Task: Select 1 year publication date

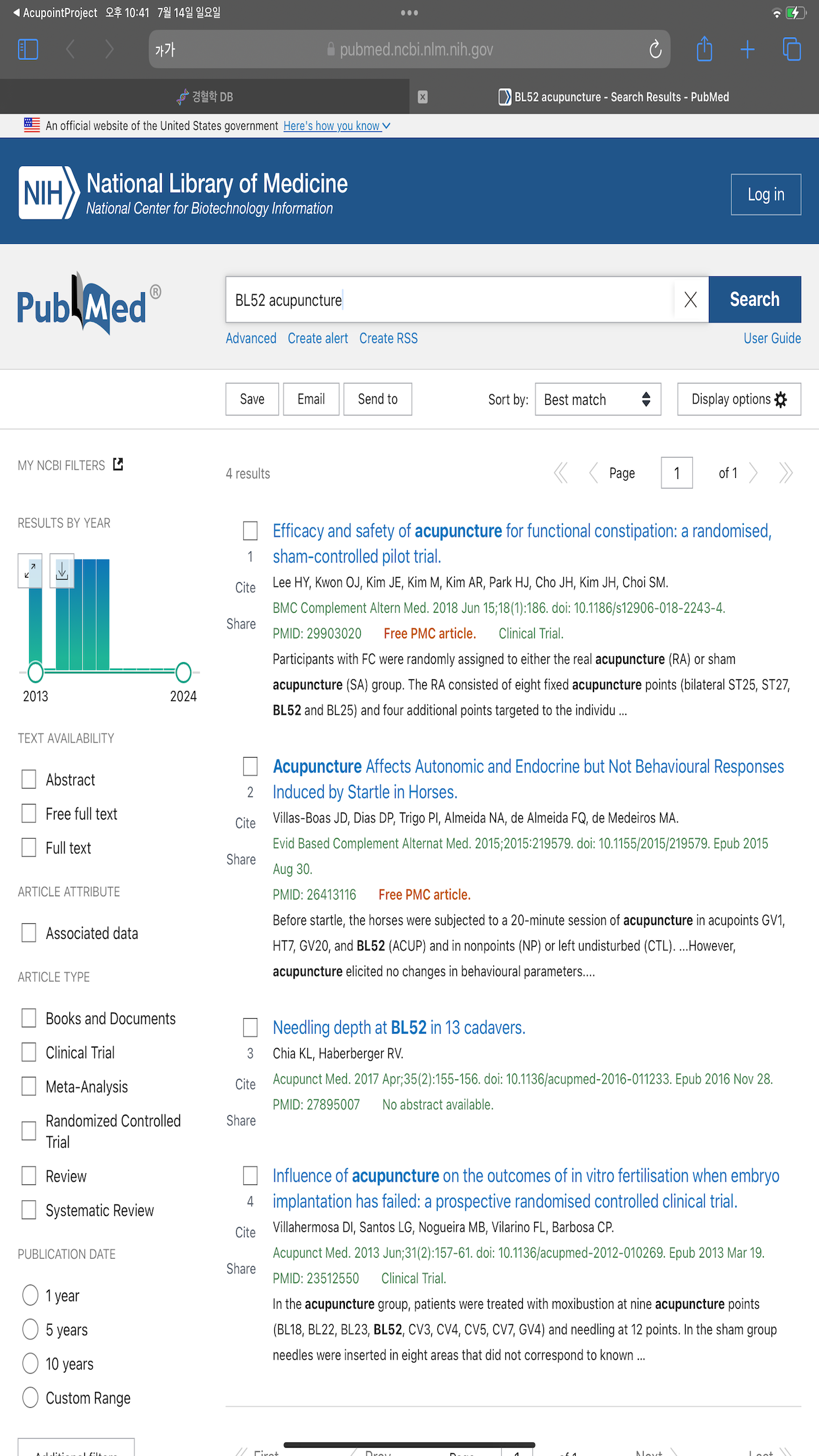Action: point(30,1295)
